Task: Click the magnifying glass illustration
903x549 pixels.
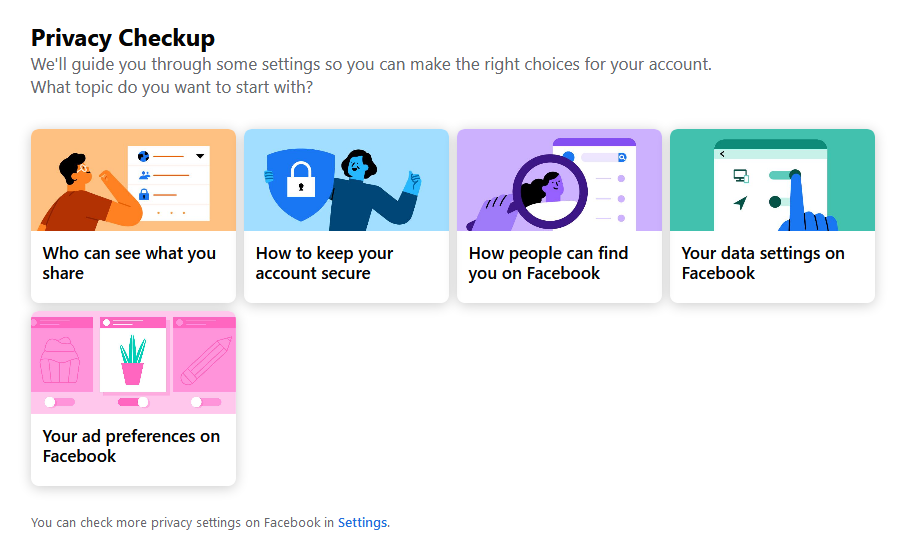Action: [549, 191]
